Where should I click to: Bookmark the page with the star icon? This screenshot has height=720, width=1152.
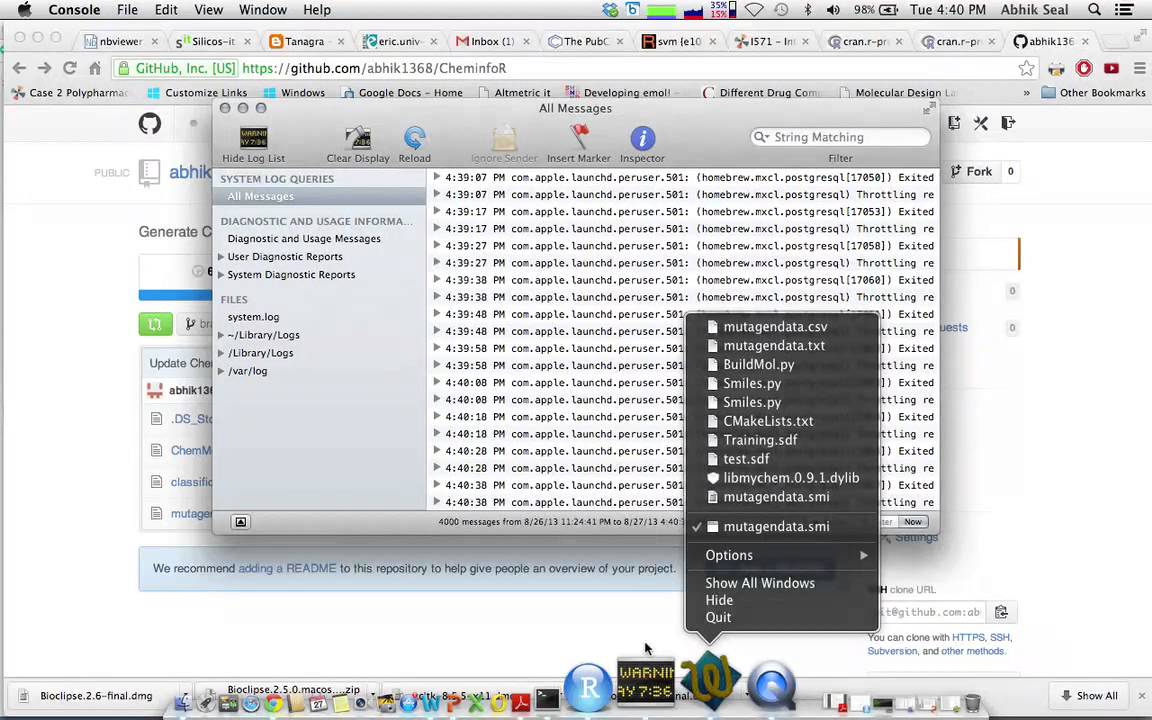pyautogui.click(x=1026, y=68)
